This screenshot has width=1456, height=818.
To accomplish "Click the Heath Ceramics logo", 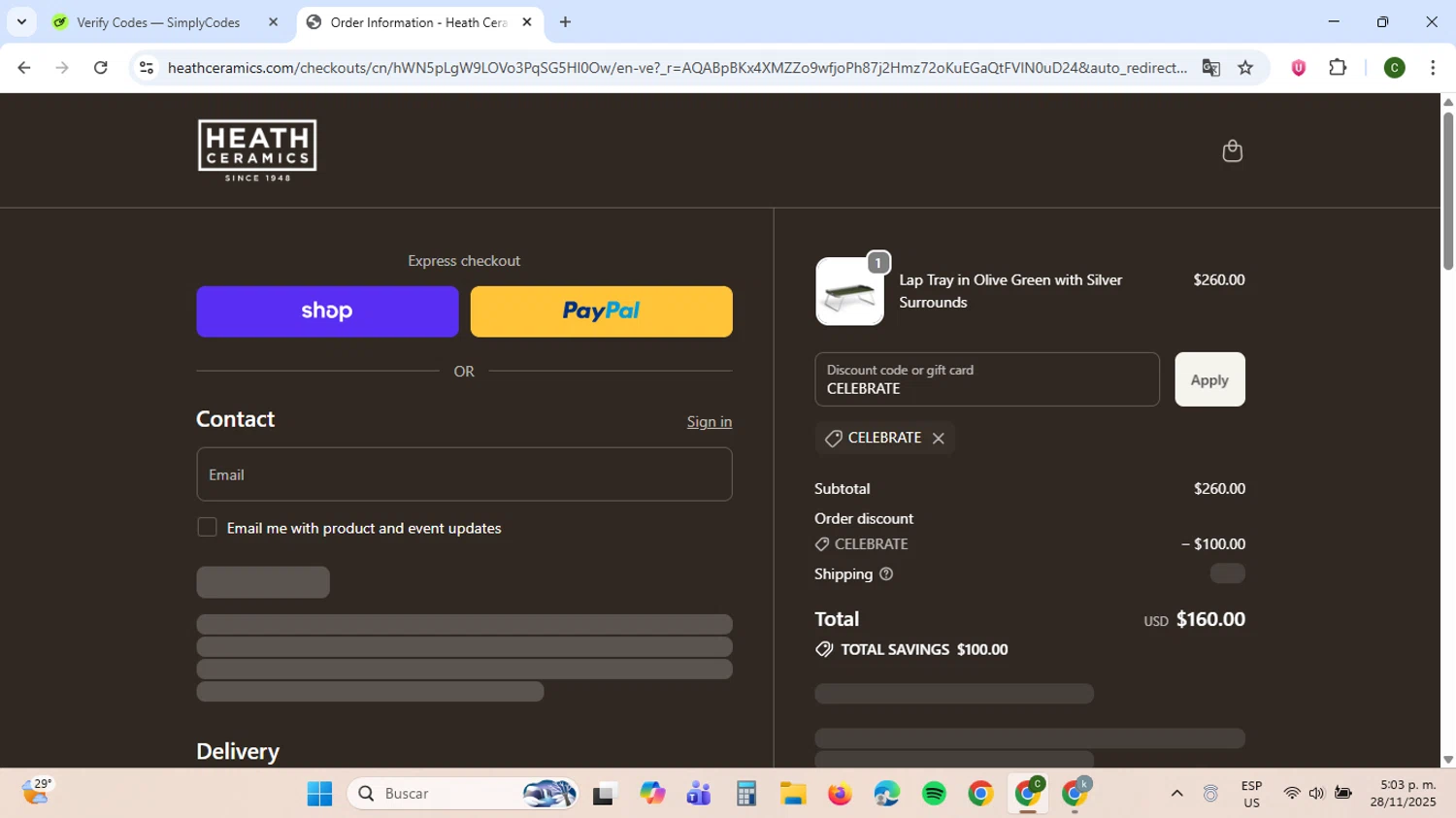I will pyautogui.click(x=257, y=150).
